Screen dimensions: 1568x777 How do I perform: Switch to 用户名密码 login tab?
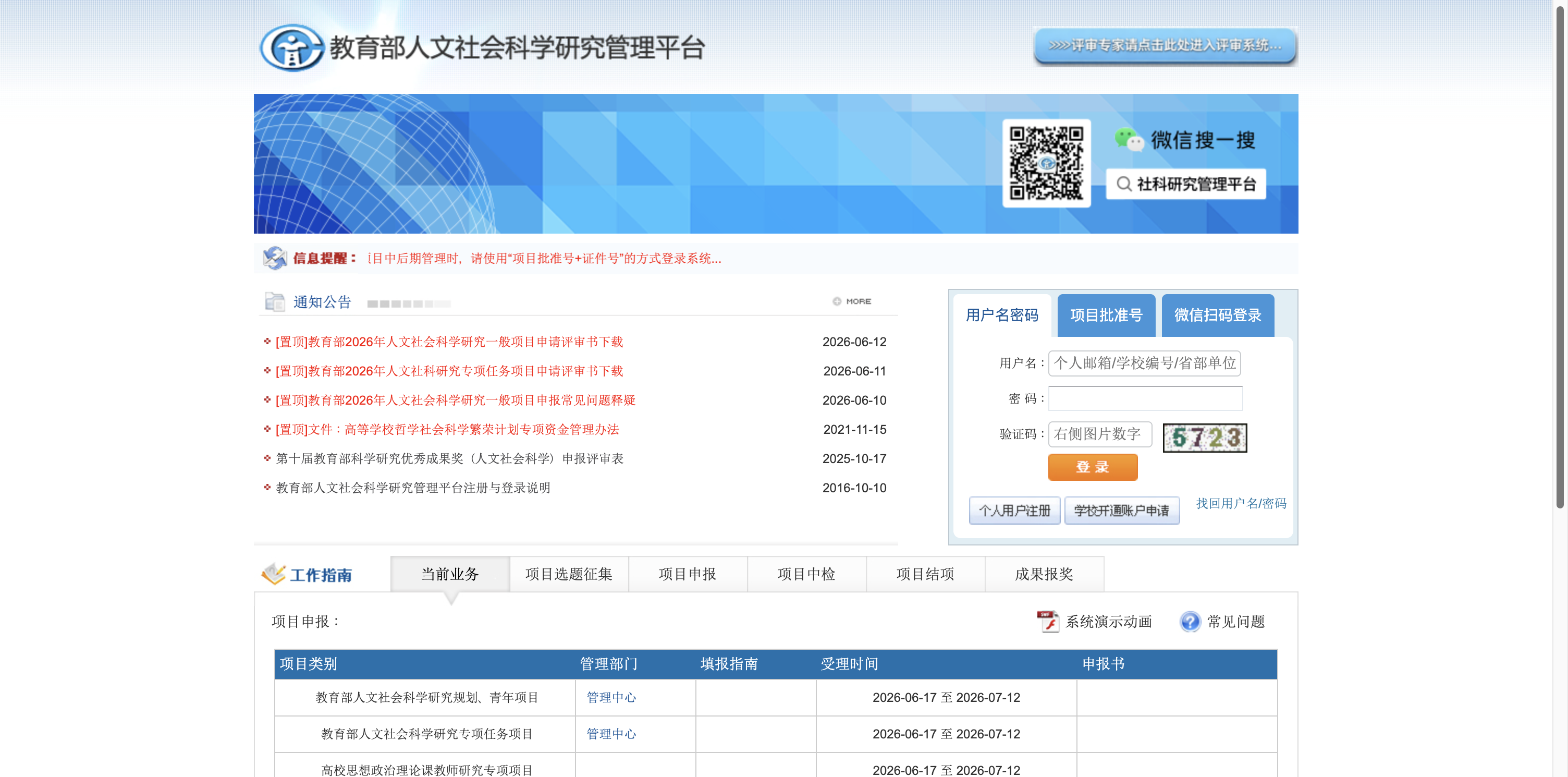[x=1002, y=315]
